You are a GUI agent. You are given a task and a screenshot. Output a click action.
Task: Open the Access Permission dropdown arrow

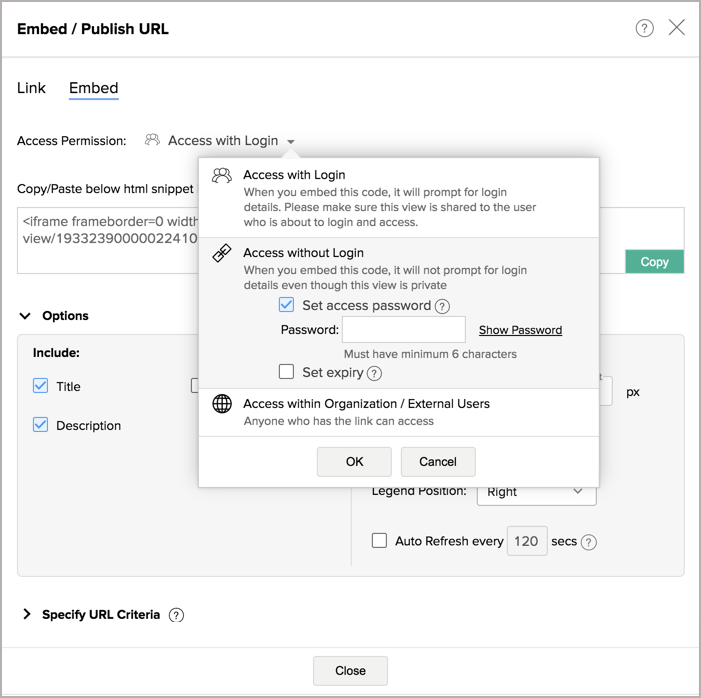click(x=290, y=142)
